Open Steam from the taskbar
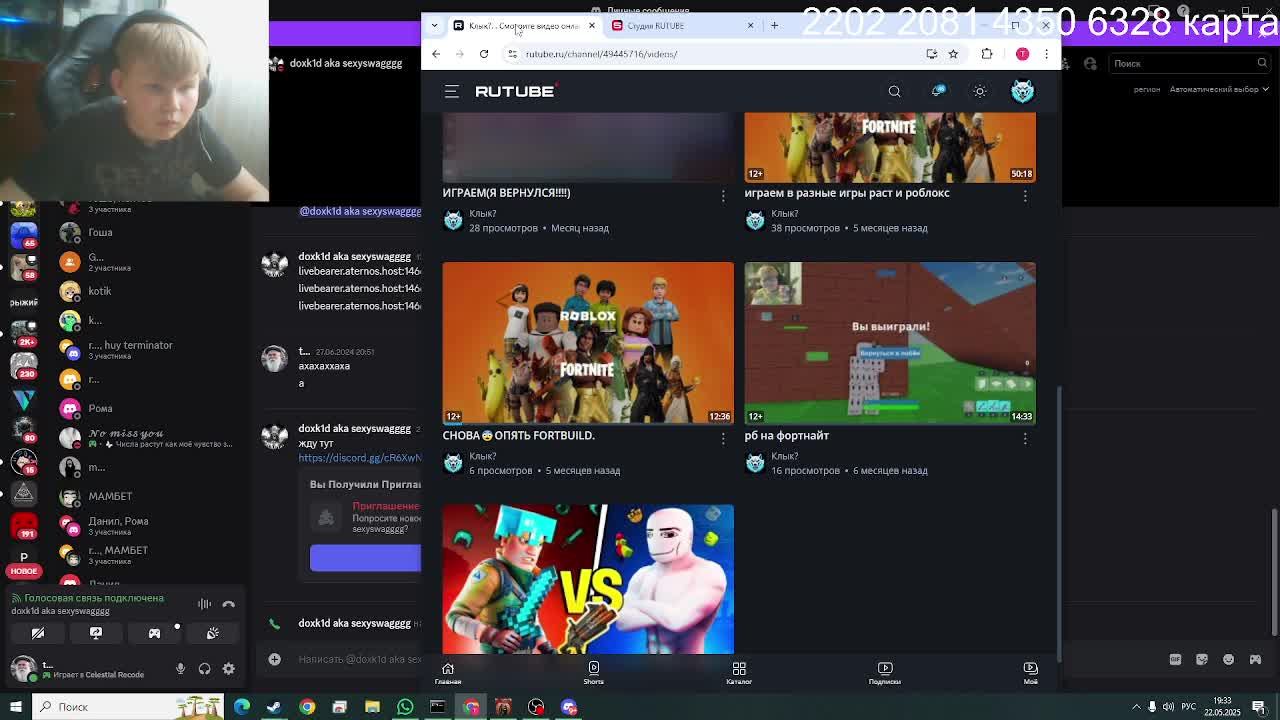The width and height of the screenshot is (1280, 720). 274,707
